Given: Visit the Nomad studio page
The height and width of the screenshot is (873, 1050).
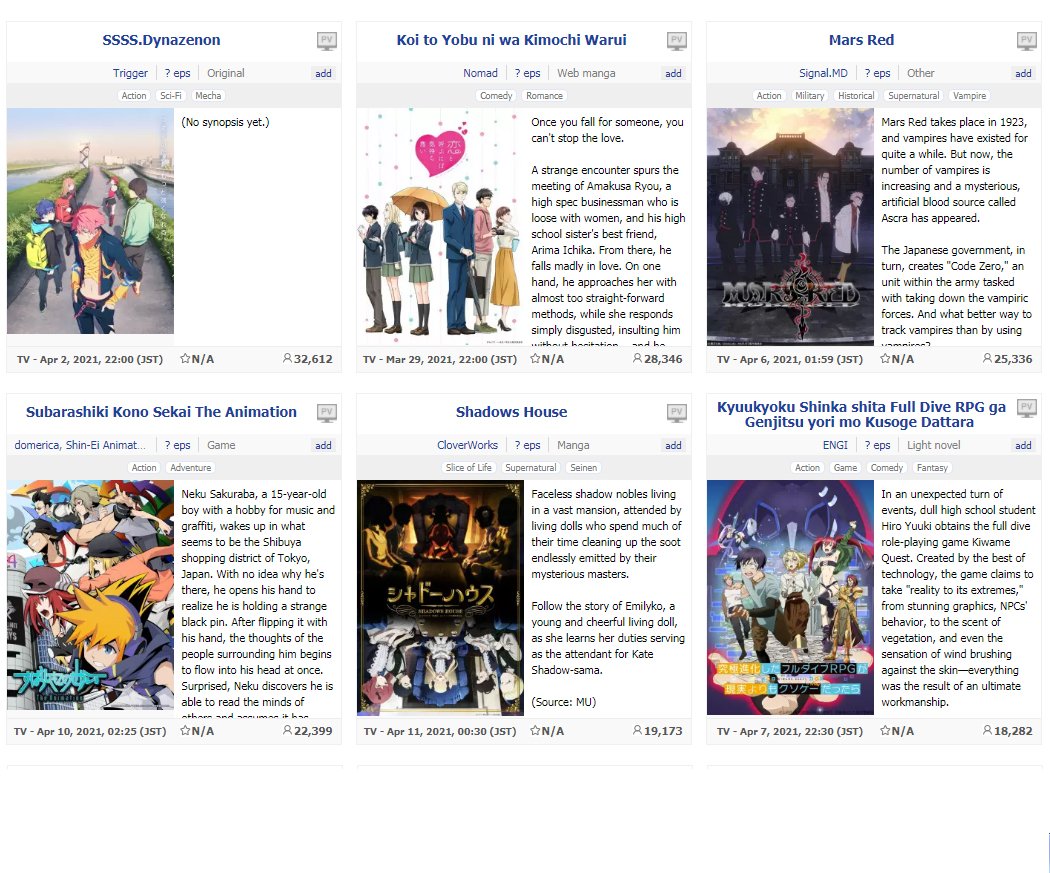Looking at the screenshot, I should 481,74.
